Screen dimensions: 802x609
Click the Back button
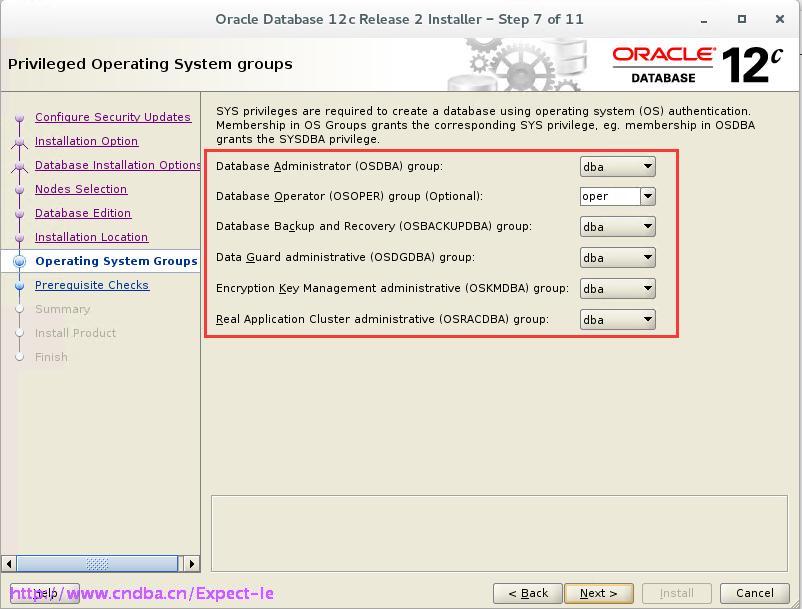(528, 593)
